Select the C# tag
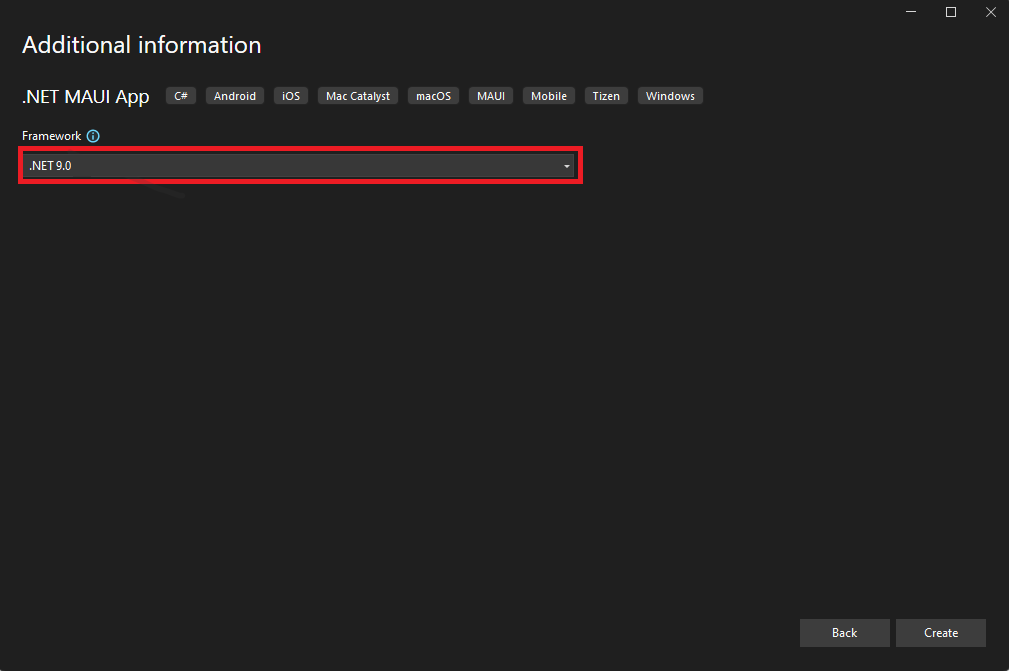This screenshot has width=1009, height=671. 181,96
